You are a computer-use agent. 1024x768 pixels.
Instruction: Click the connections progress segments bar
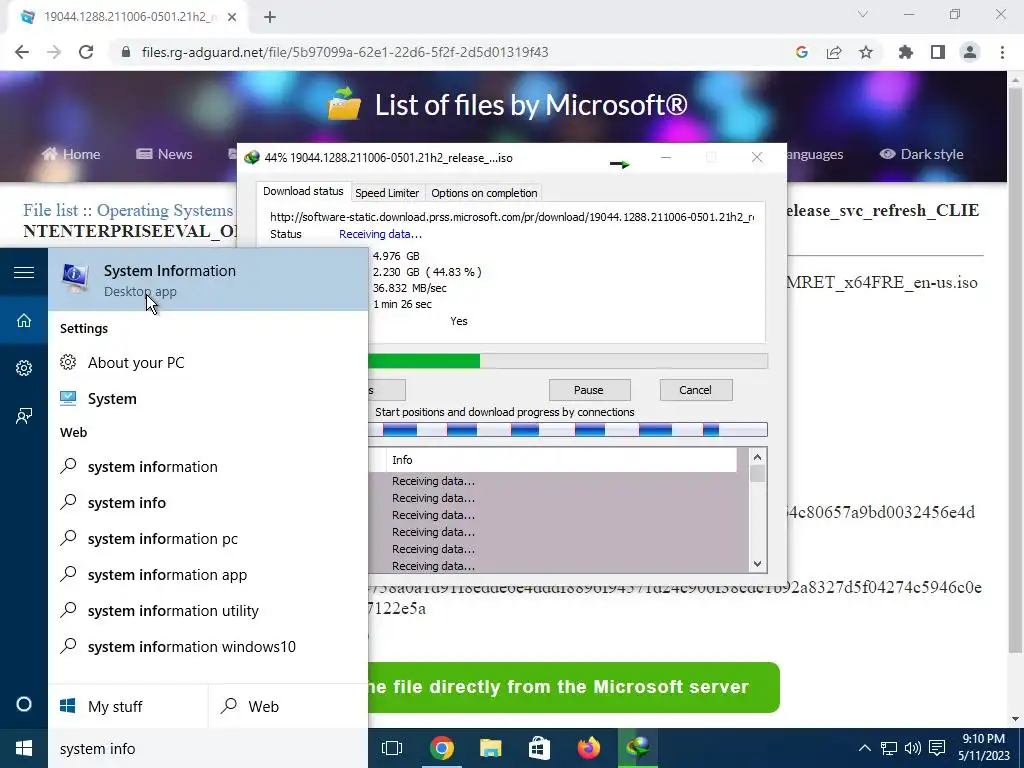pos(568,430)
